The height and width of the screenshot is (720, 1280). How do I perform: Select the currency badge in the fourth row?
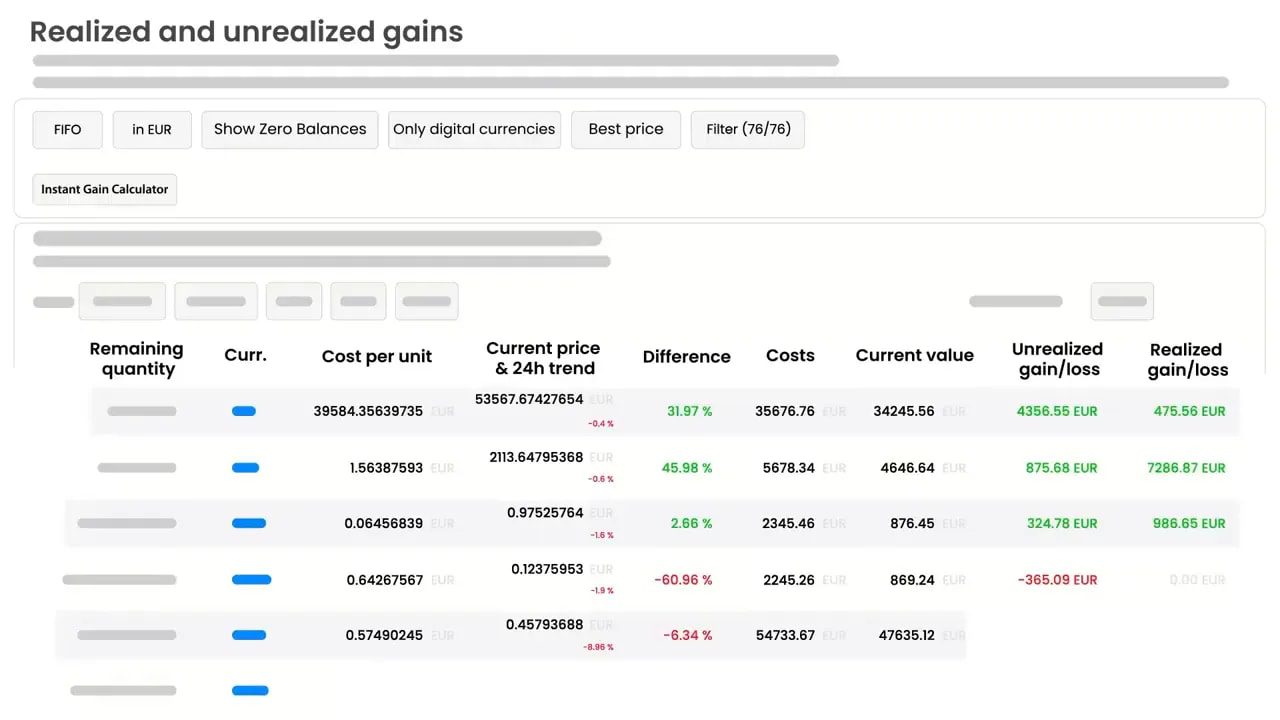(251, 578)
